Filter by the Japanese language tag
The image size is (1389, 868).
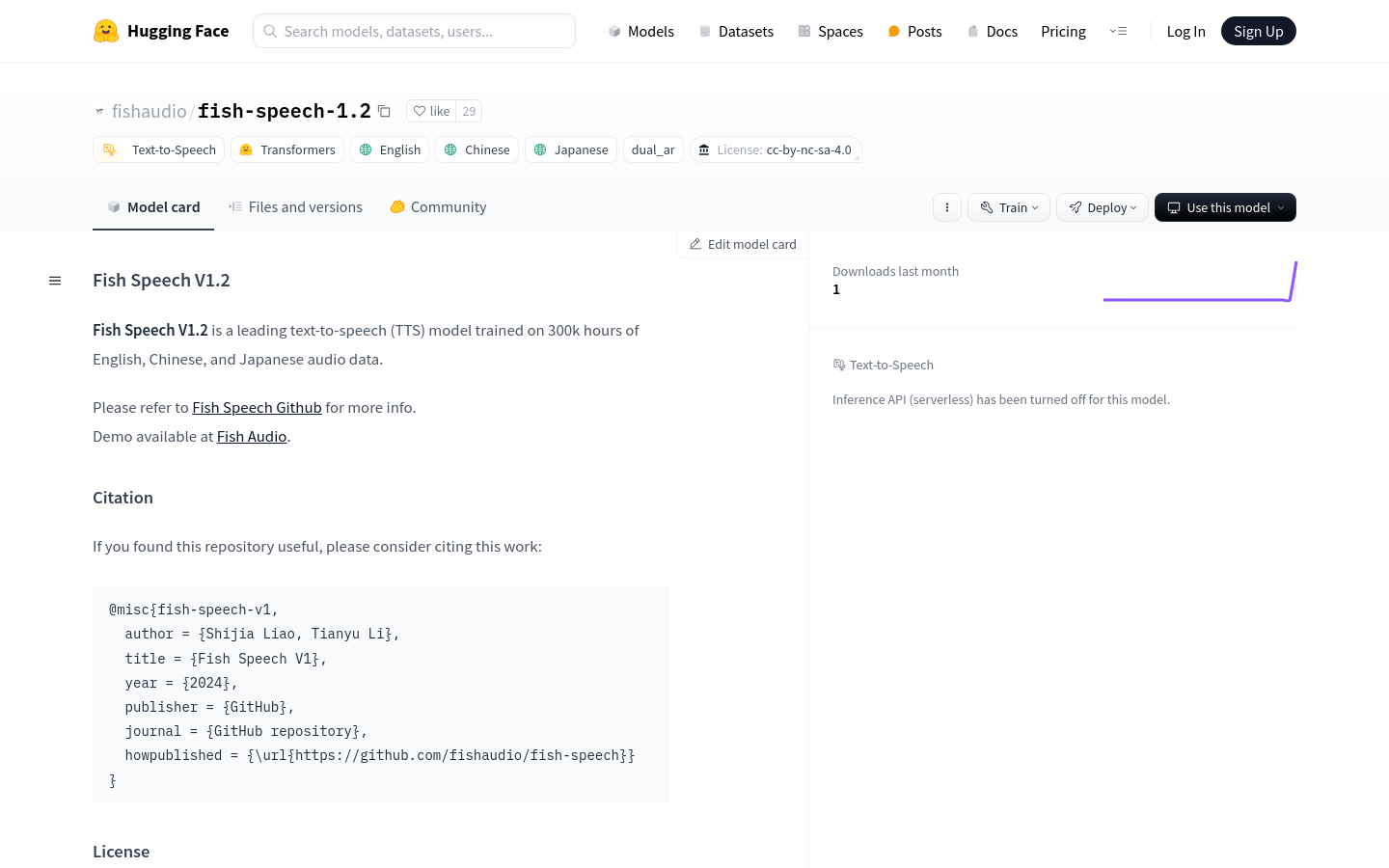(571, 149)
